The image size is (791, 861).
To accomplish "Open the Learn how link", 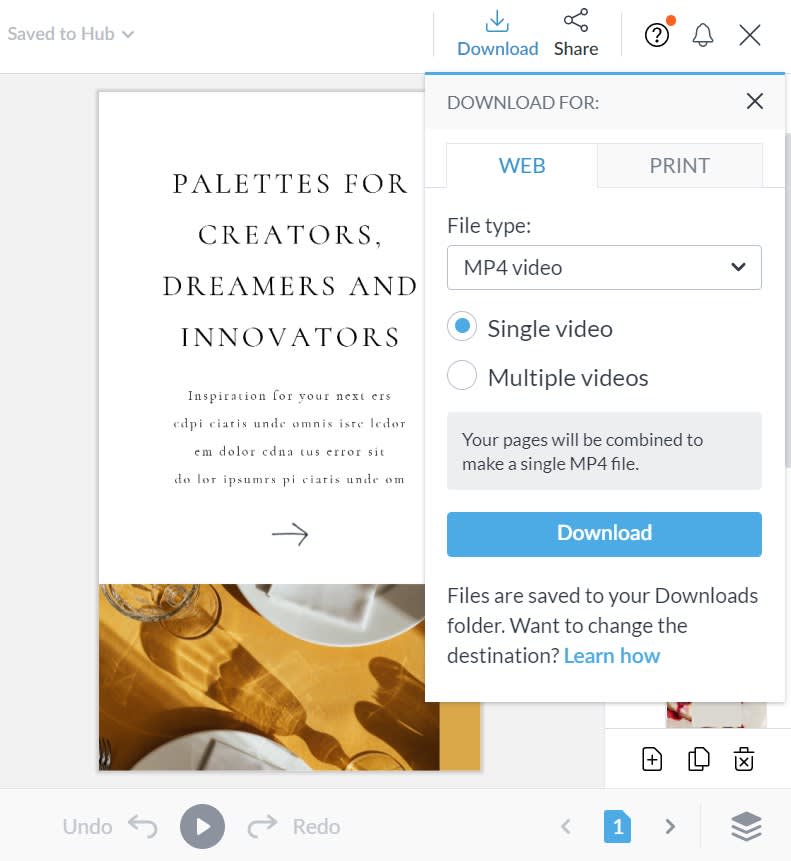I will click(612, 656).
